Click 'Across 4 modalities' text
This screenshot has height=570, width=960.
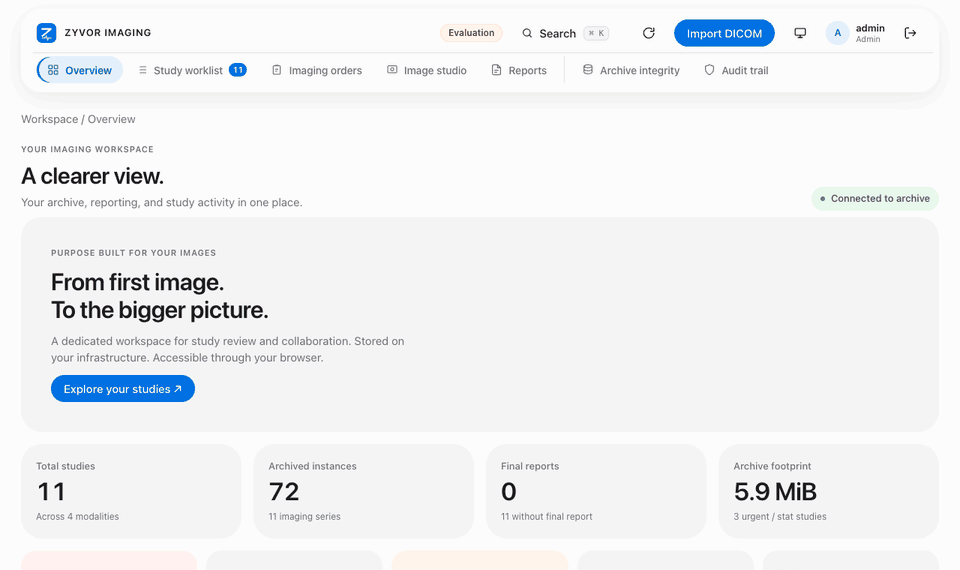[78, 517]
